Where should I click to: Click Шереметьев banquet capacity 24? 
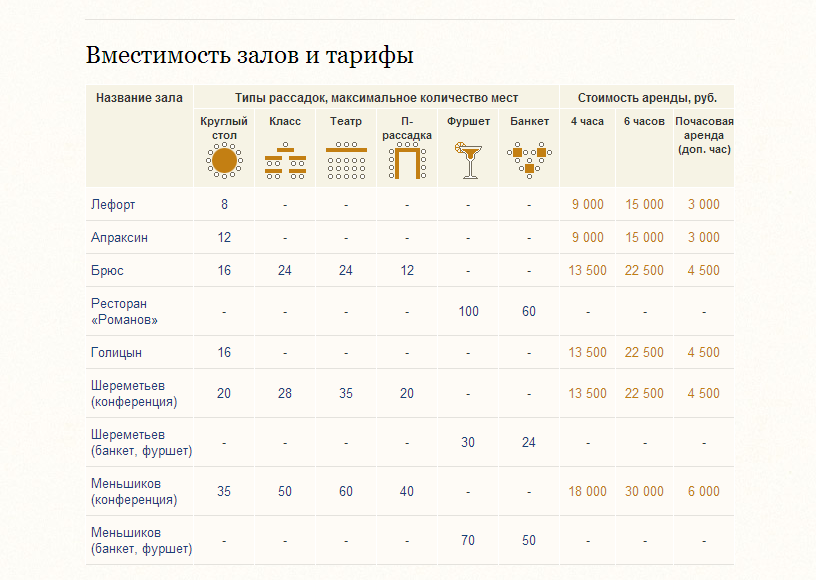tap(529, 443)
